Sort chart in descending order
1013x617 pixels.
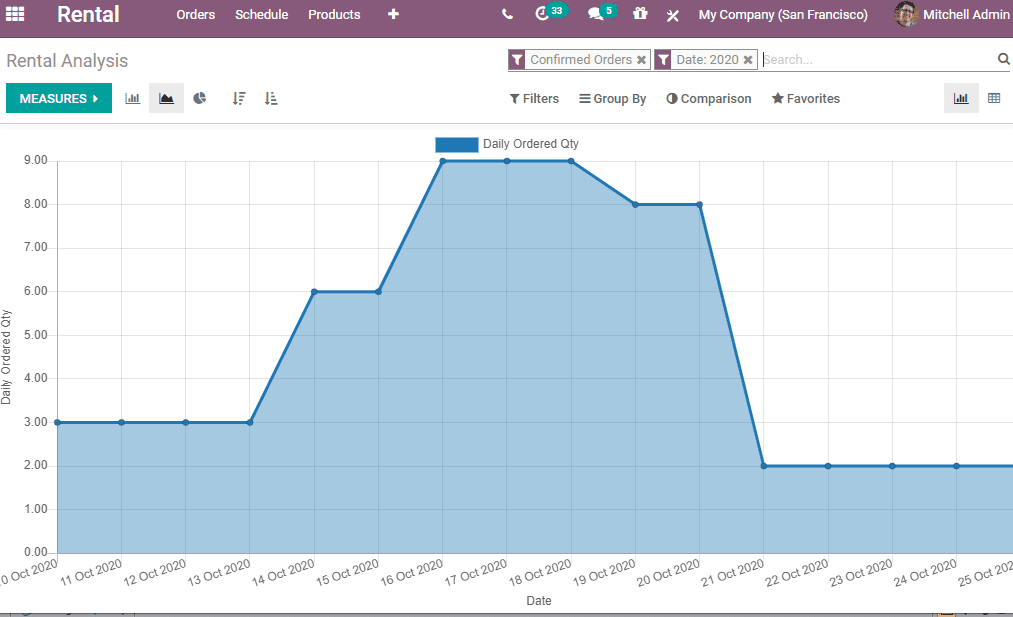pos(239,98)
